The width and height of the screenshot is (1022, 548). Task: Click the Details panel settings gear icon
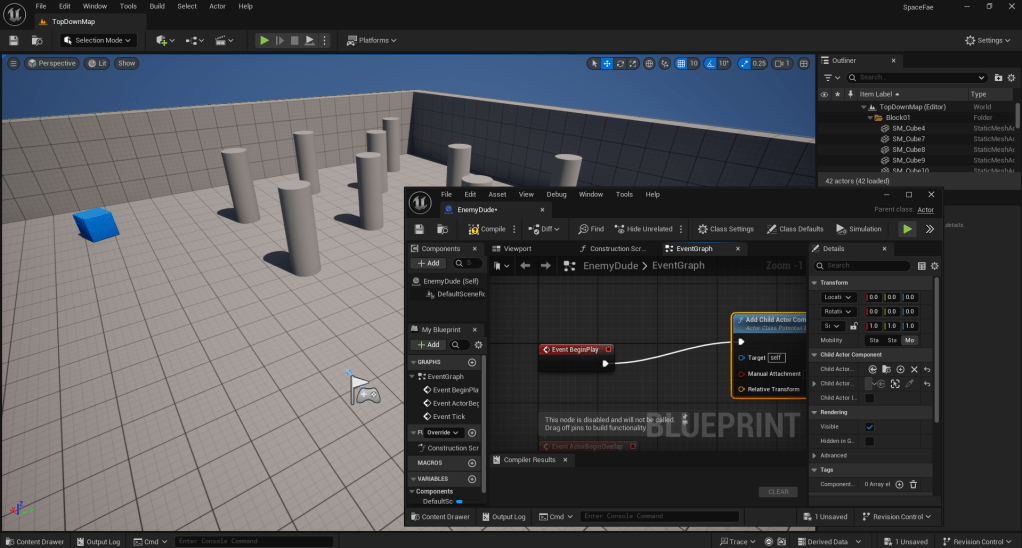click(x=935, y=266)
